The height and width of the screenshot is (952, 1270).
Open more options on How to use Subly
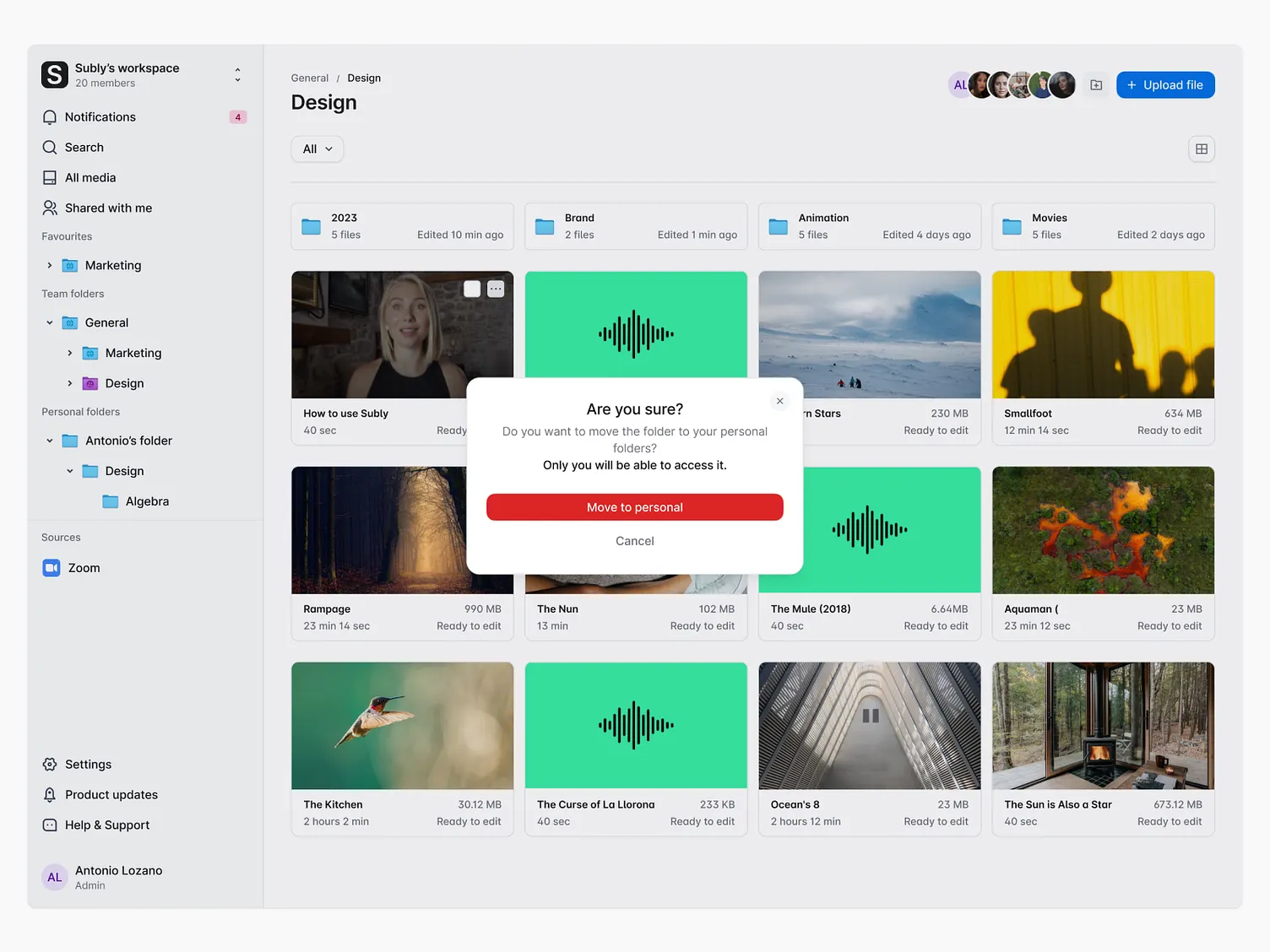496,289
